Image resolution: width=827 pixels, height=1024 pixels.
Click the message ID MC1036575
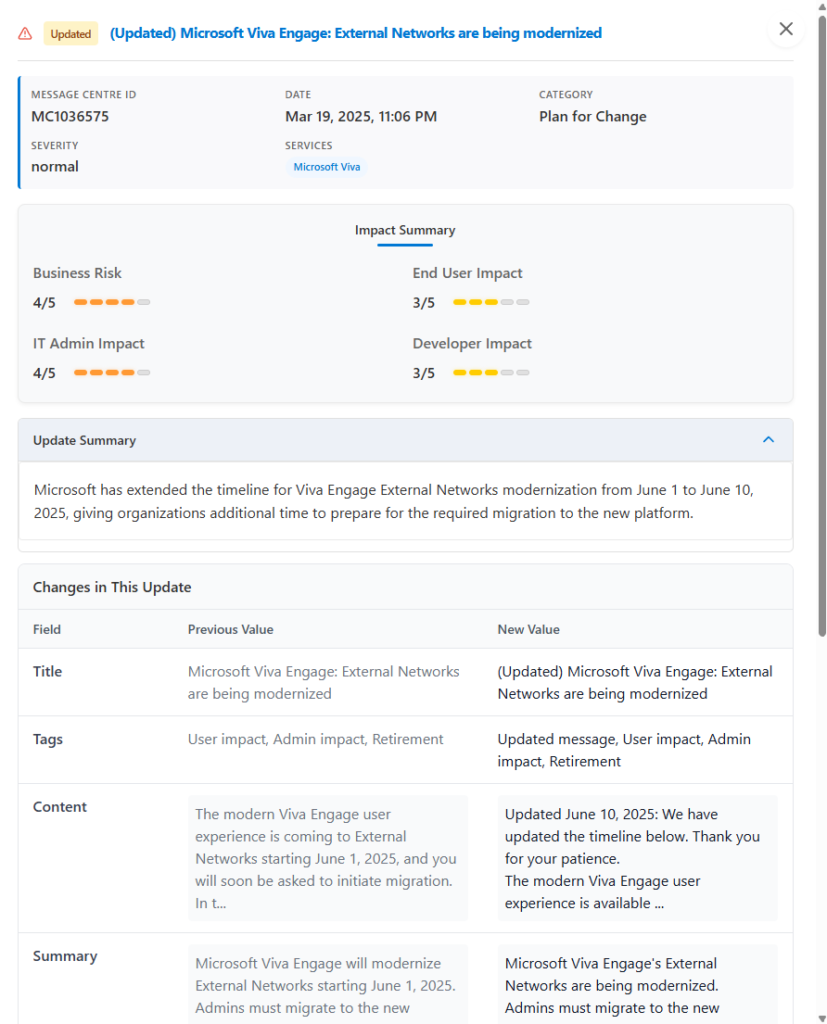(70, 116)
